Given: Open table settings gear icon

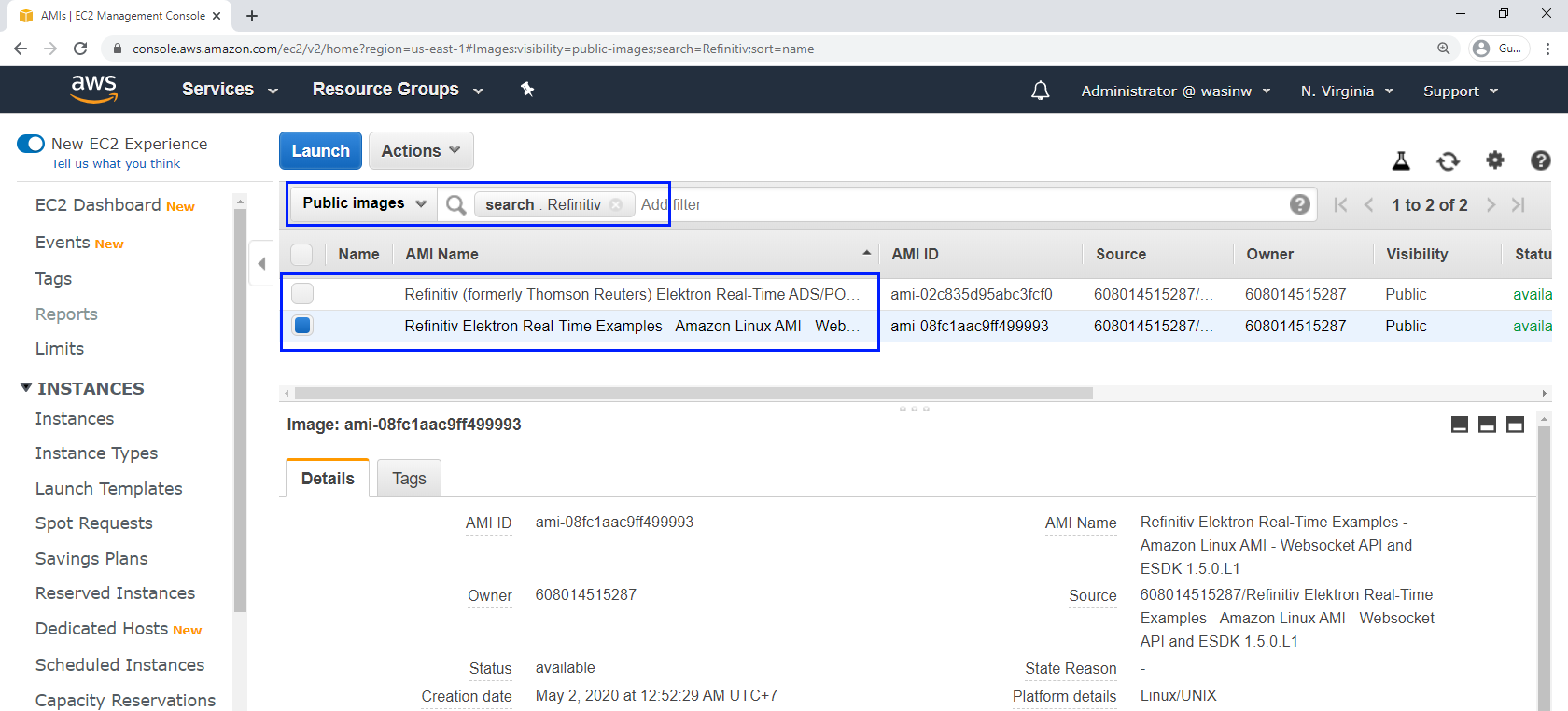Looking at the screenshot, I should pos(1495,160).
